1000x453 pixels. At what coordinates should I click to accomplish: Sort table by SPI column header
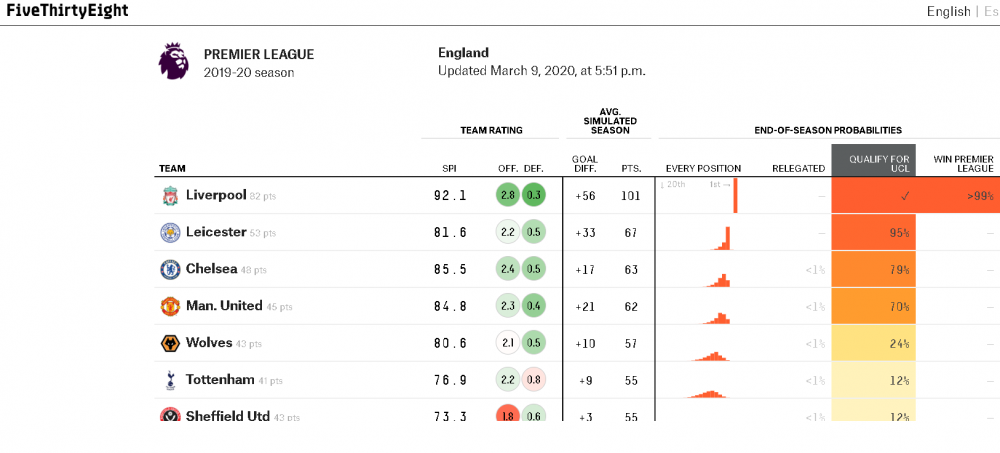450,169
